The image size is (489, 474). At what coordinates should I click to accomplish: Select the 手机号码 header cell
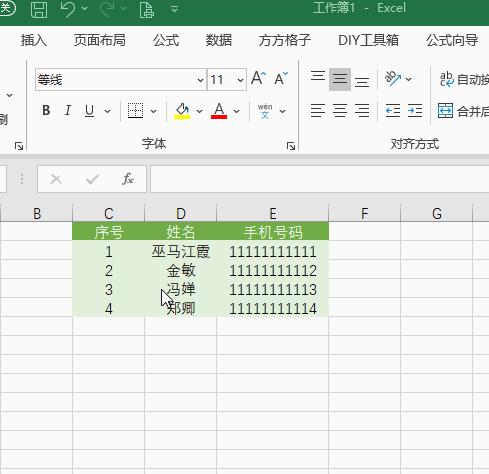pos(273,231)
